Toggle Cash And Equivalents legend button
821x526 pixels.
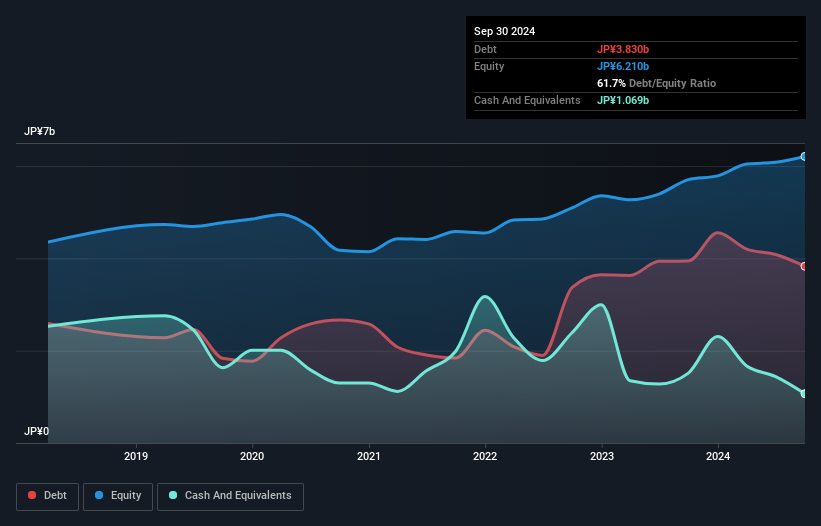point(230,496)
